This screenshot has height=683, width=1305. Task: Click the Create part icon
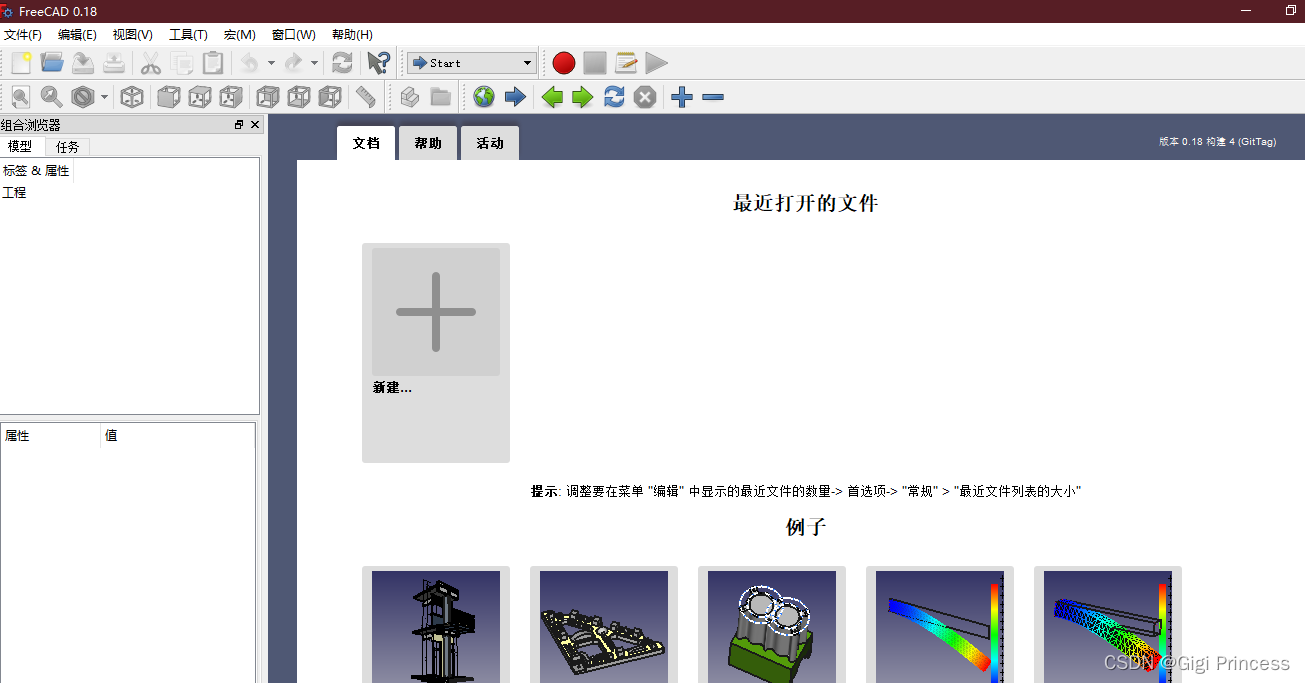click(x=409, y=97)
